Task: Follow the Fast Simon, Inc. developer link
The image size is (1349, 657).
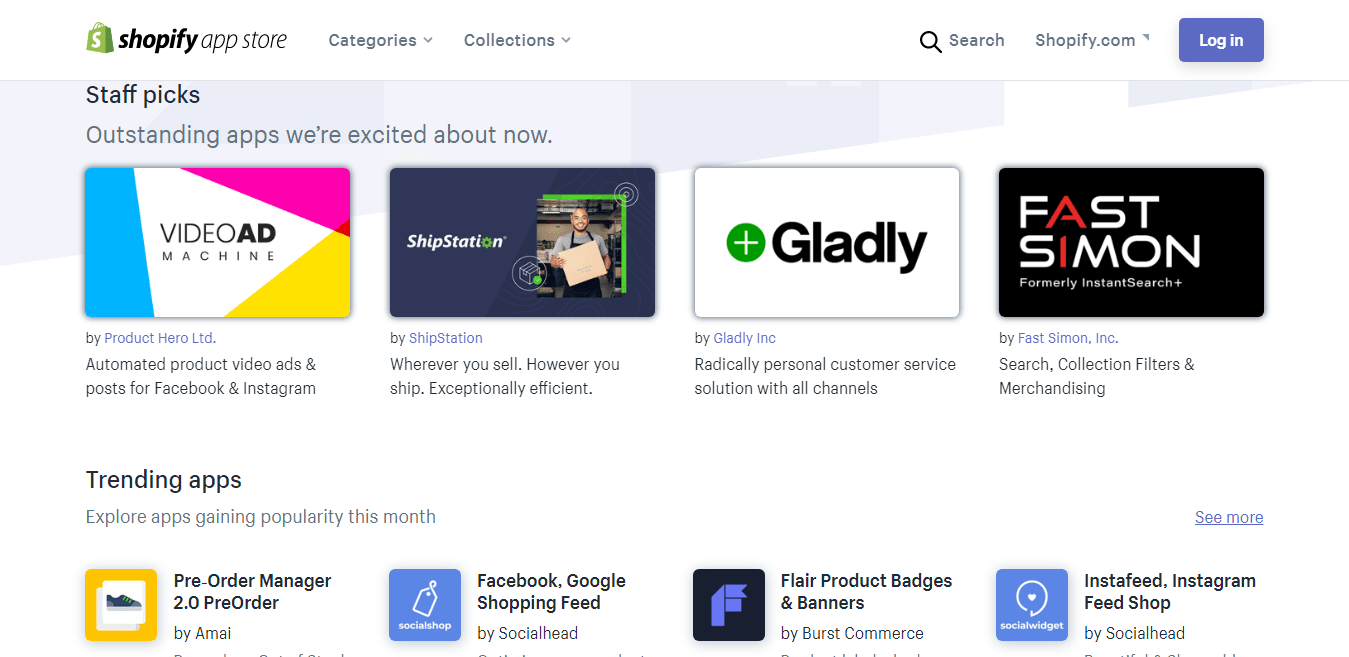Action: click(x=1068, y=338)
